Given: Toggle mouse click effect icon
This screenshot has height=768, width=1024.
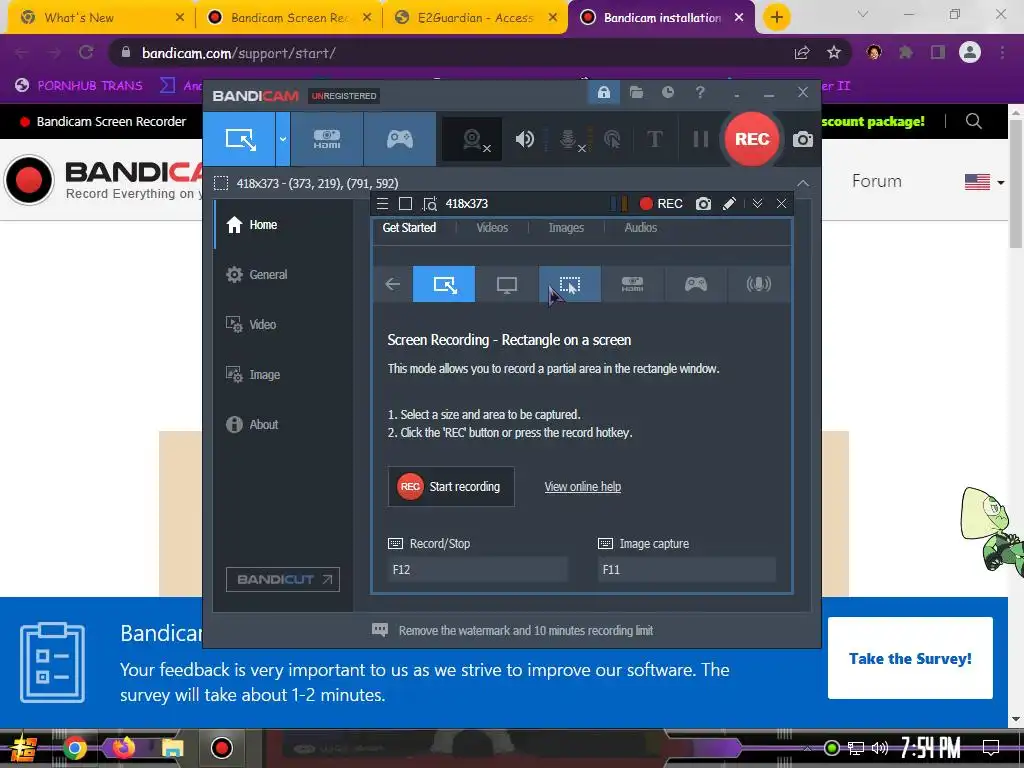Looking at the screenshot, I should point(612,139).
